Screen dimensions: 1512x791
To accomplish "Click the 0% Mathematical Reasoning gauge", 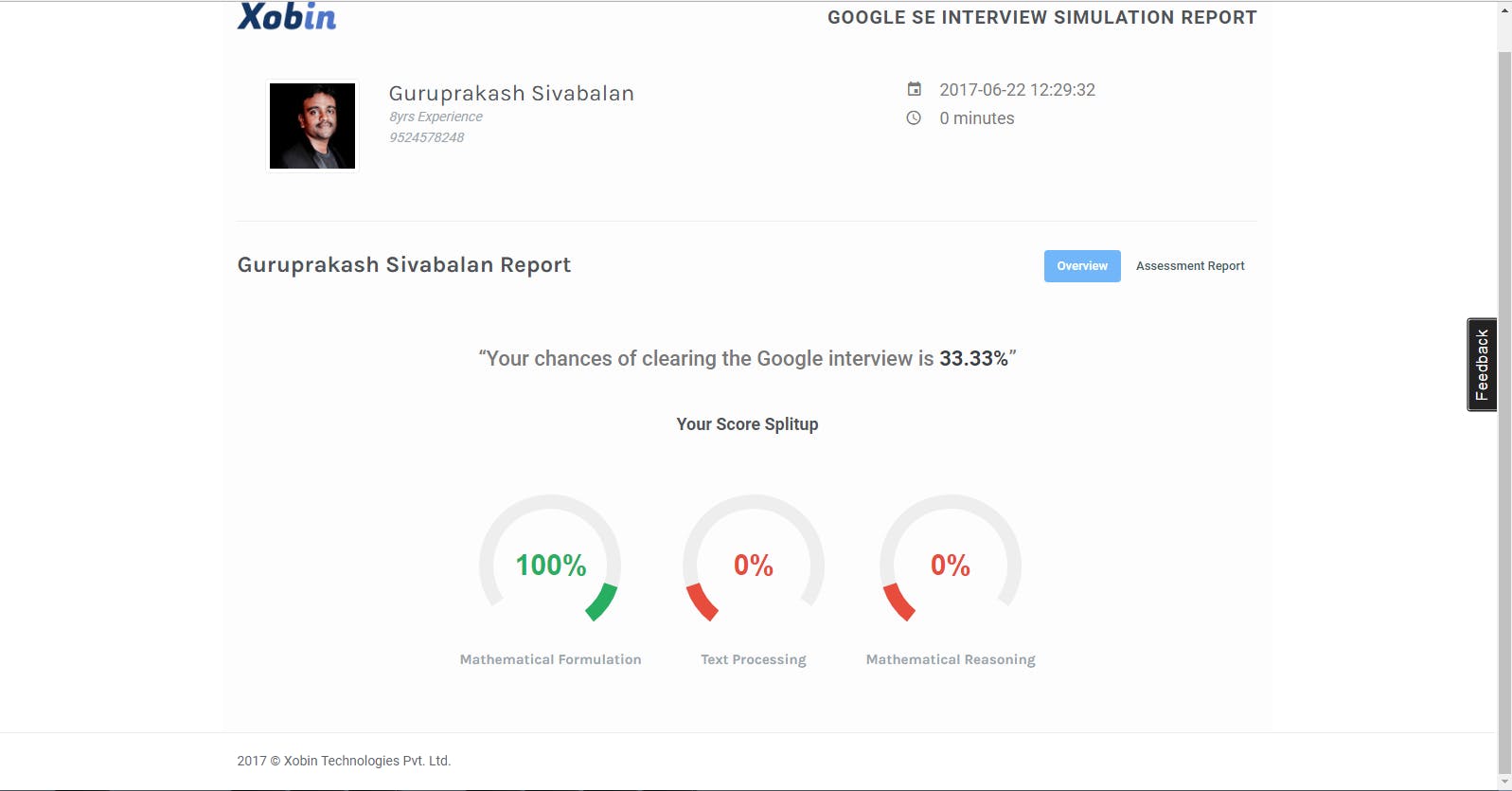I will click(x=951, y=559).
